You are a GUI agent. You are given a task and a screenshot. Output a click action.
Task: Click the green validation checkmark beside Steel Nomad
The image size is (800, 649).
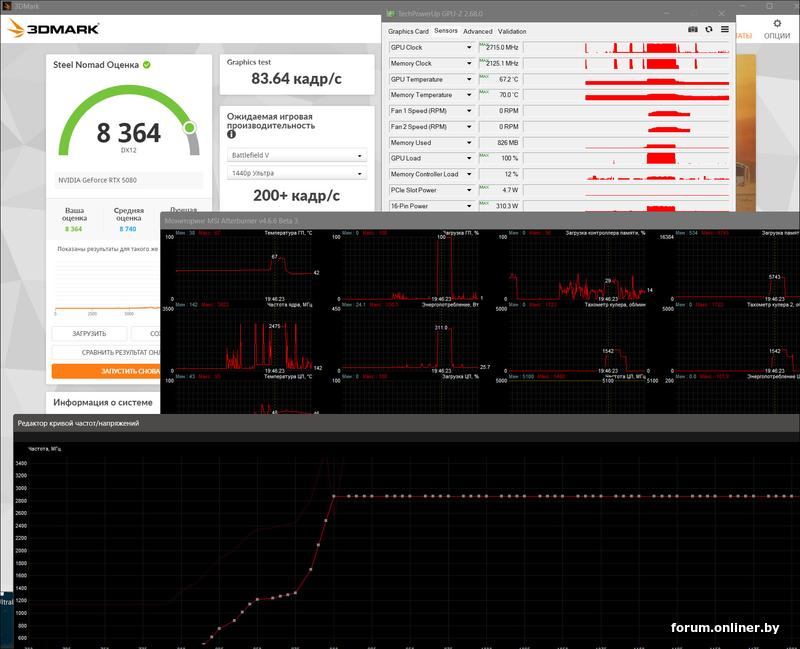coord(147,65)
